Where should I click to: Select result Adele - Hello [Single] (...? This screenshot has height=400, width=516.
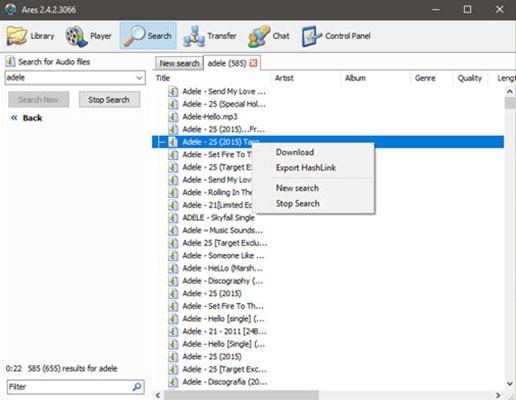click(x=224, y=344)
